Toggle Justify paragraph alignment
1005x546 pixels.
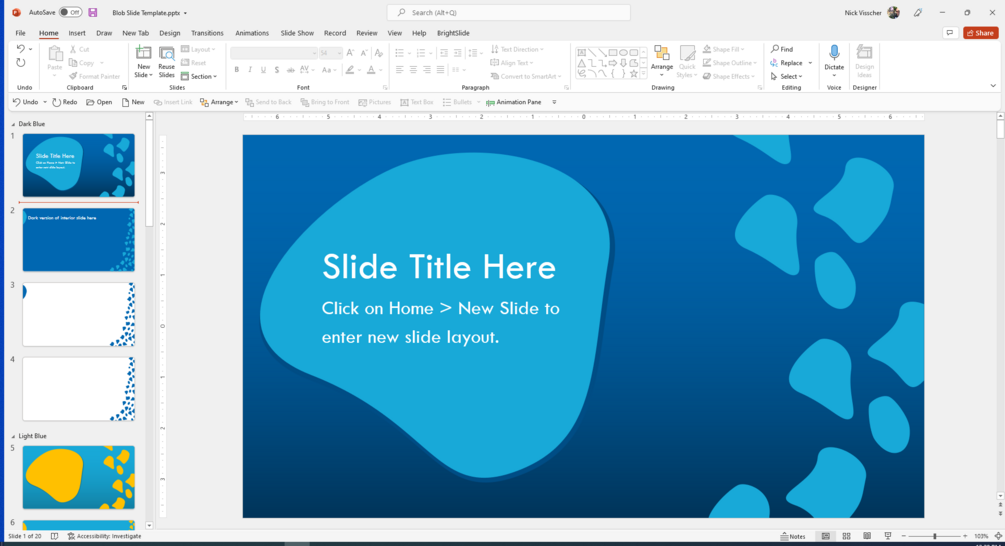[x=440, y=70]
